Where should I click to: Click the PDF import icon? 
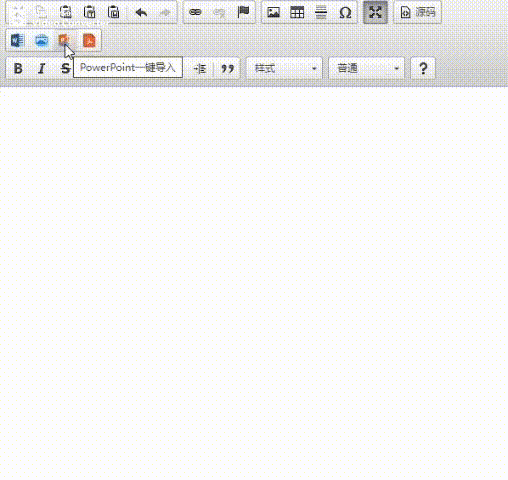tap(89, 40)
